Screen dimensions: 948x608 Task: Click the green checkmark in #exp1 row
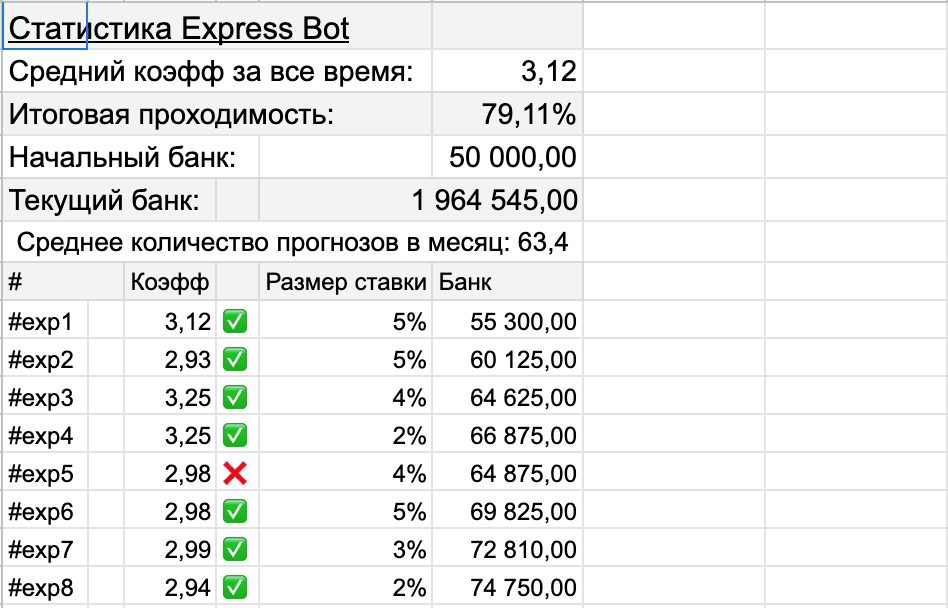[237, 322]
